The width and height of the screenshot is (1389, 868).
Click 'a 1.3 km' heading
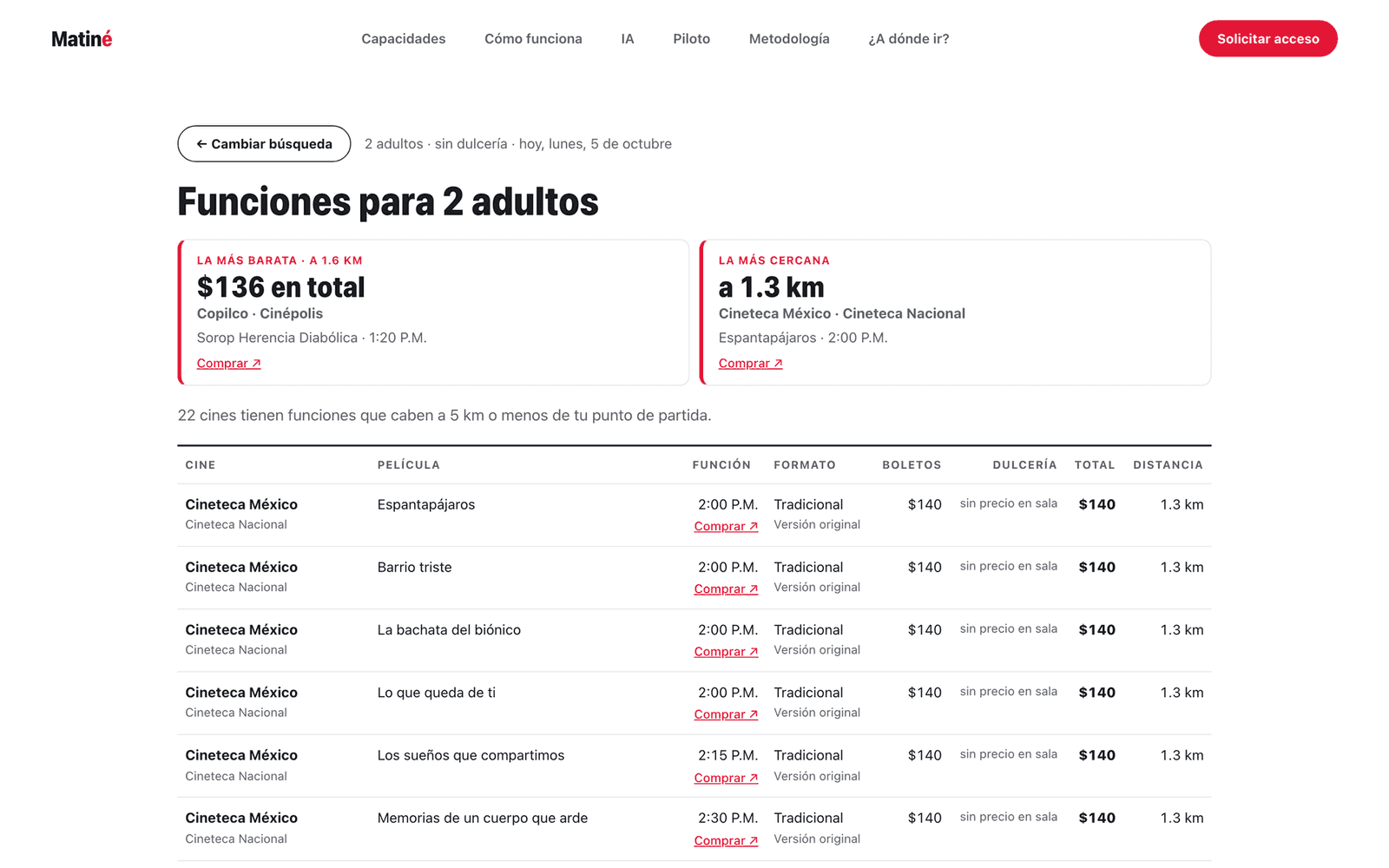click(x=772, y=287)
